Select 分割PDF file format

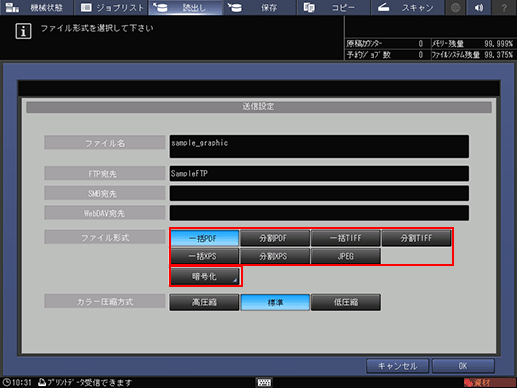pos(275,238)
